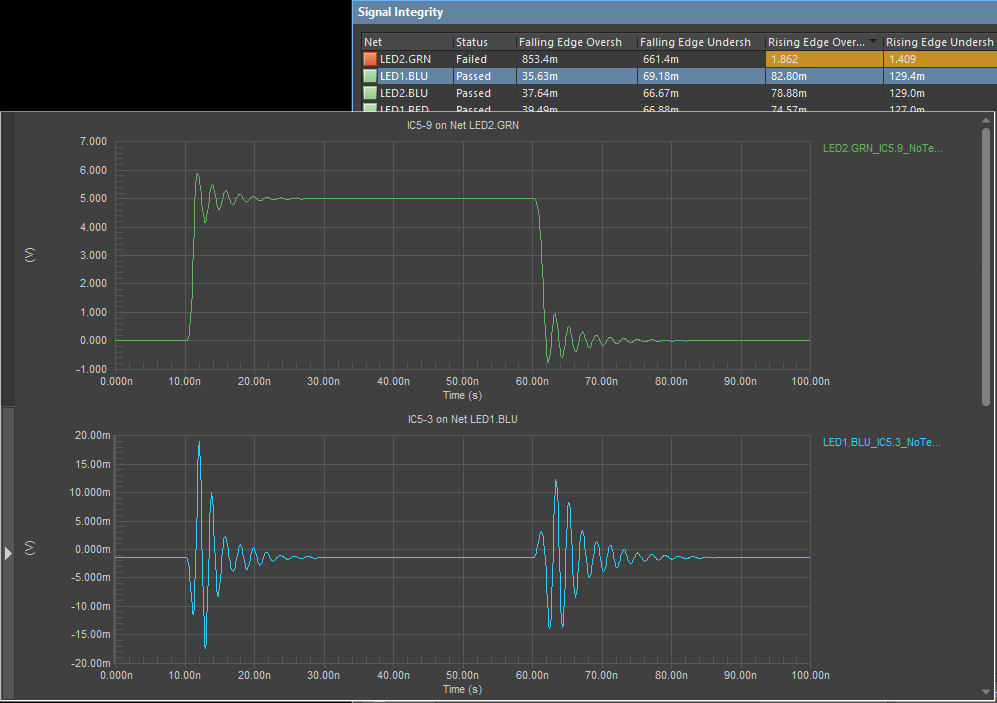This screenshot has height=703, width=997.
Task: Click the sort arrow on Rising Edge Overshoot column
Action: click(873, 42)
